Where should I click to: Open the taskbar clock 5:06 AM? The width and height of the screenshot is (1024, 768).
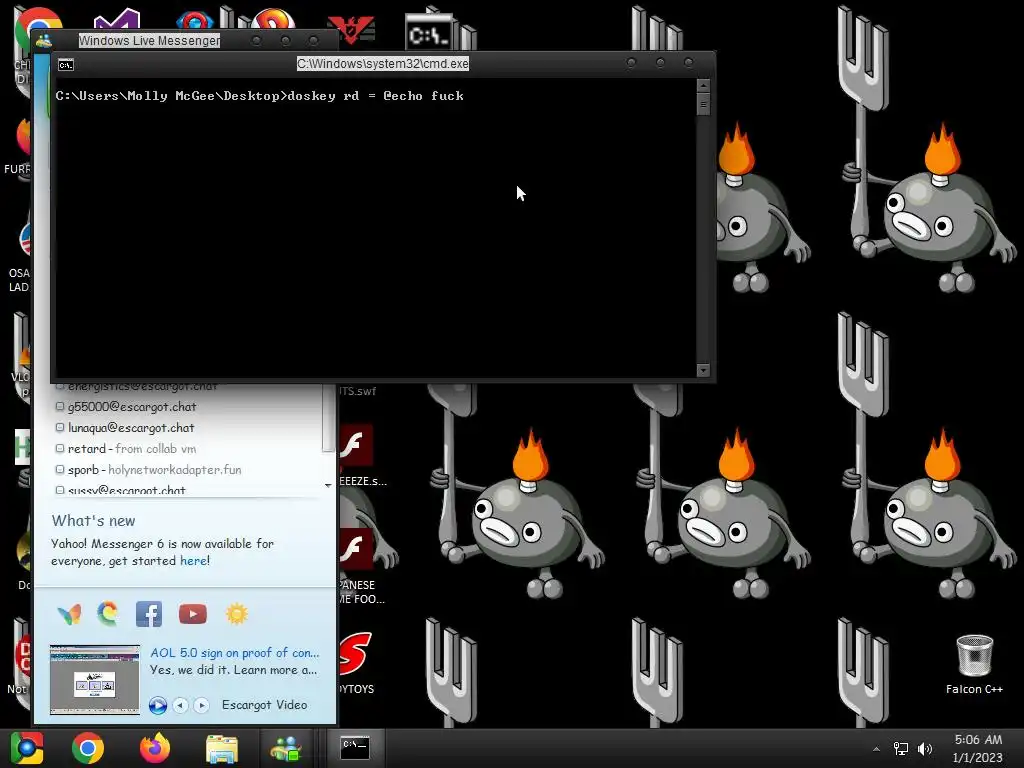coord(978,748)
